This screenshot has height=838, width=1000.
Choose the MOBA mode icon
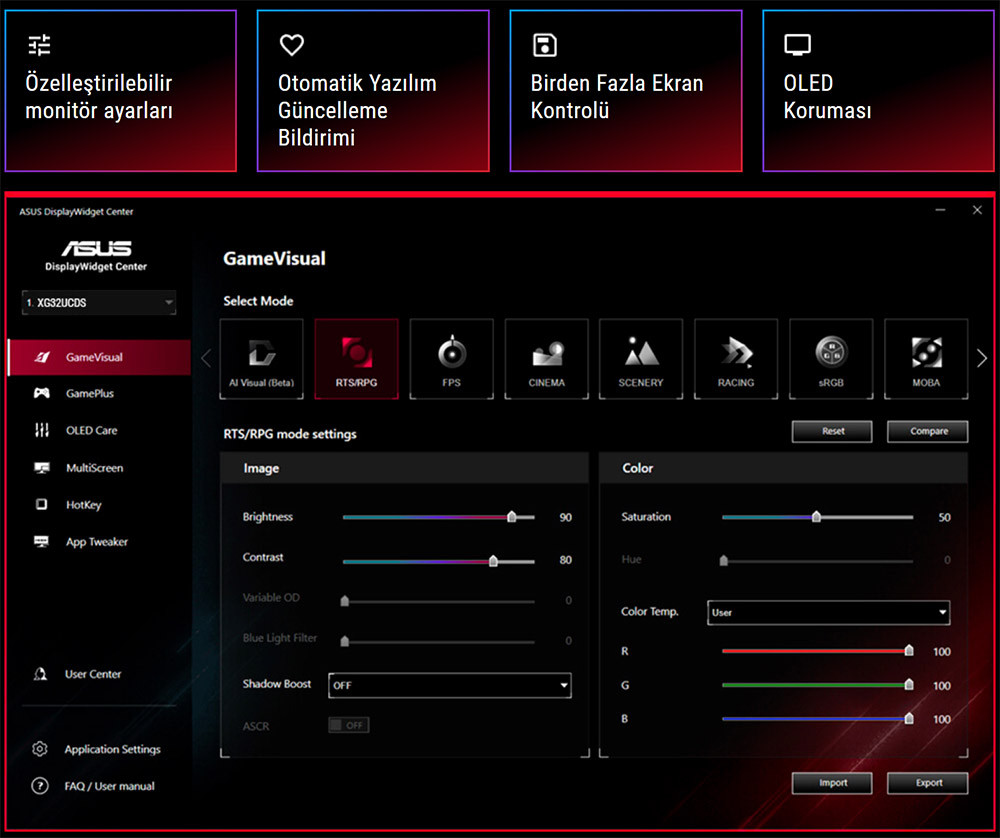926,359
